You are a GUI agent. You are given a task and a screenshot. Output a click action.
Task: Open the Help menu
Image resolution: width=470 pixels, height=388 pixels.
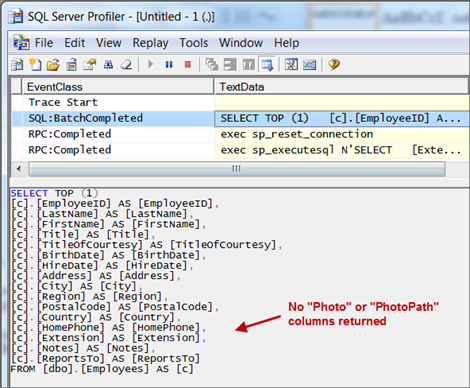[287, 43]
